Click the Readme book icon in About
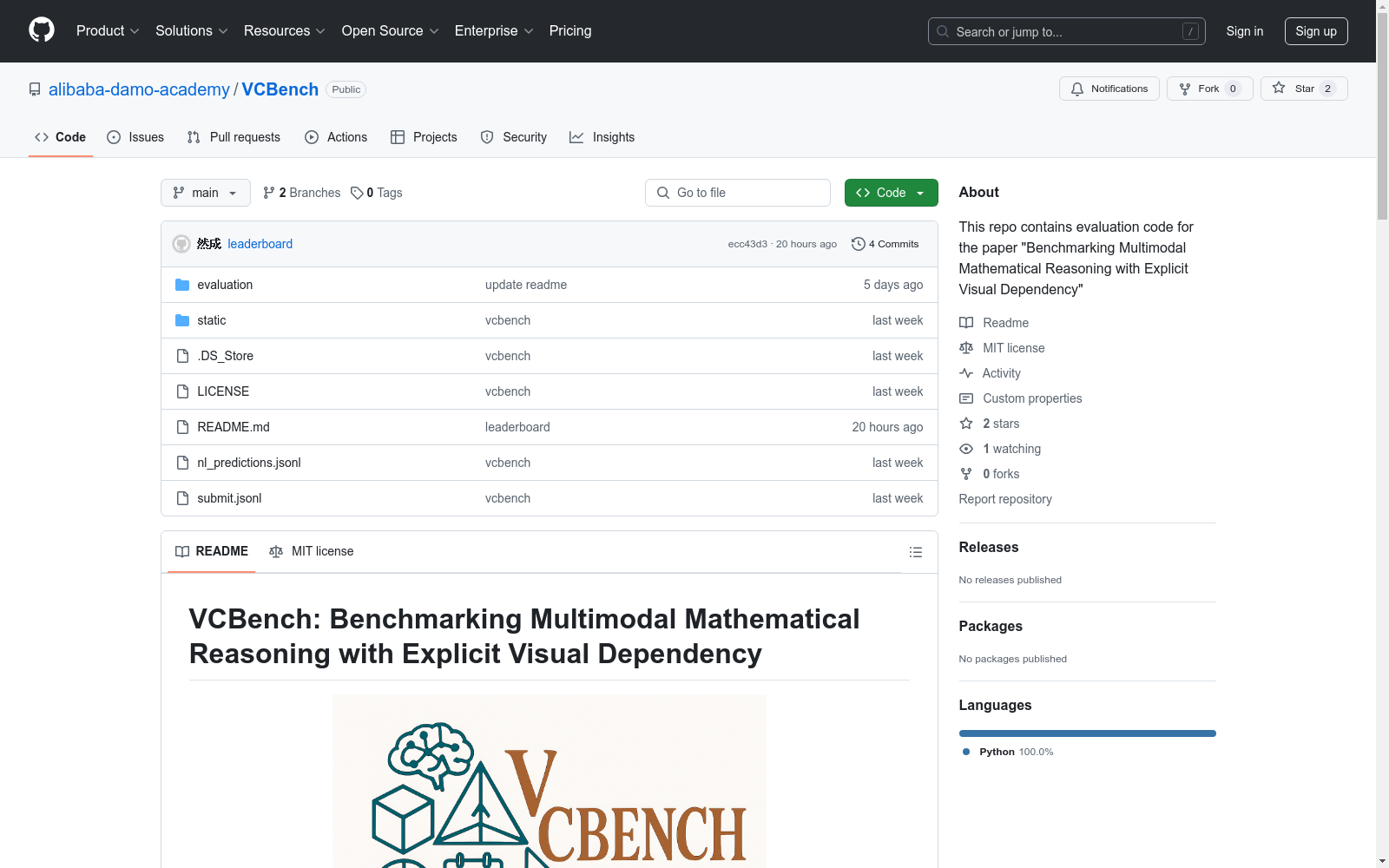 click(966, 323)
